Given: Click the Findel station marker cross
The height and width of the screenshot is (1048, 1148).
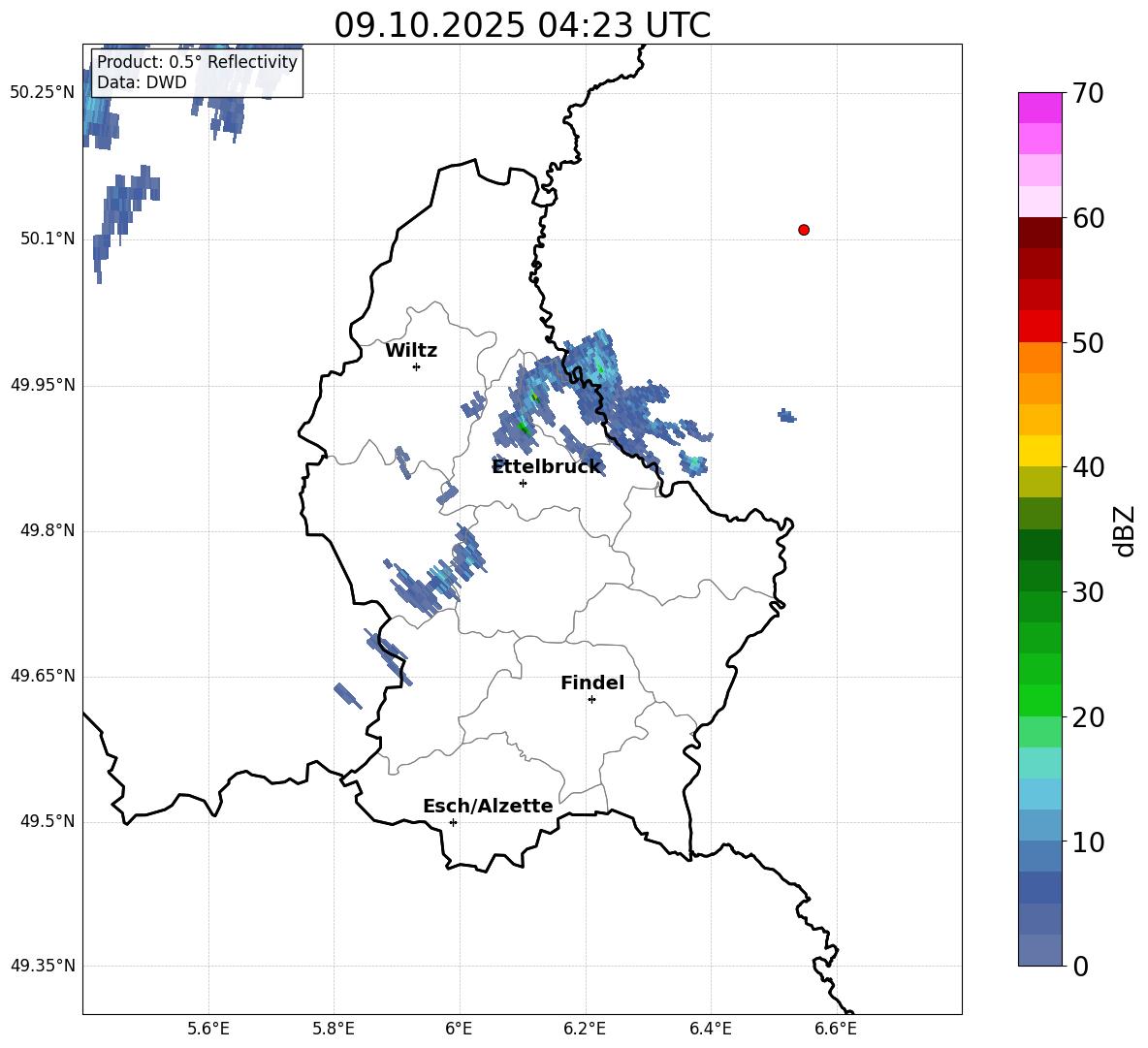Looking at the screenshot, I should click(x=591, y=700).
